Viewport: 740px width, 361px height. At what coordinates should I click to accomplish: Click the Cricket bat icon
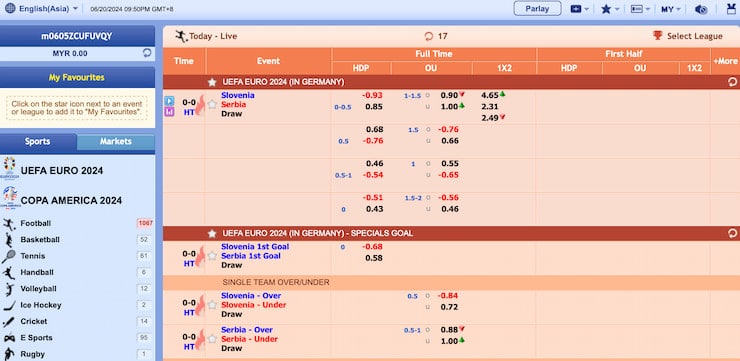pyautogui.click(x=8, y=321)
